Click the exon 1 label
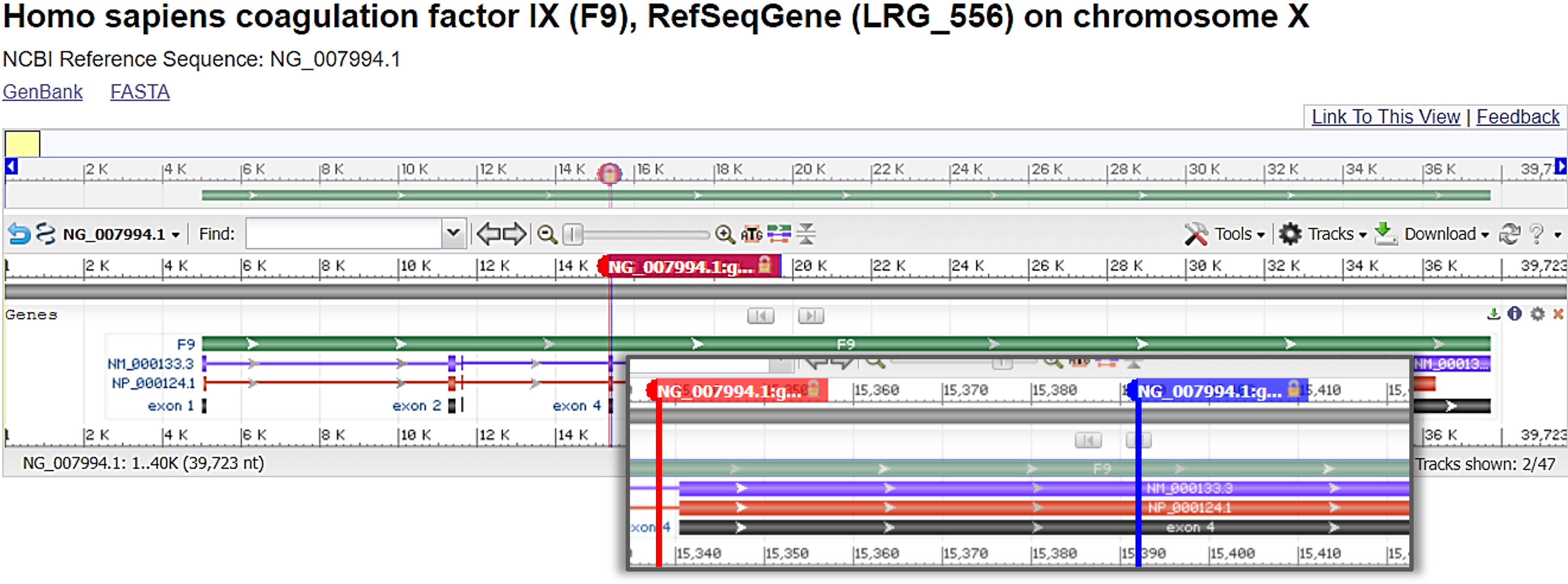1568x584 pixels. pos(170,405)
